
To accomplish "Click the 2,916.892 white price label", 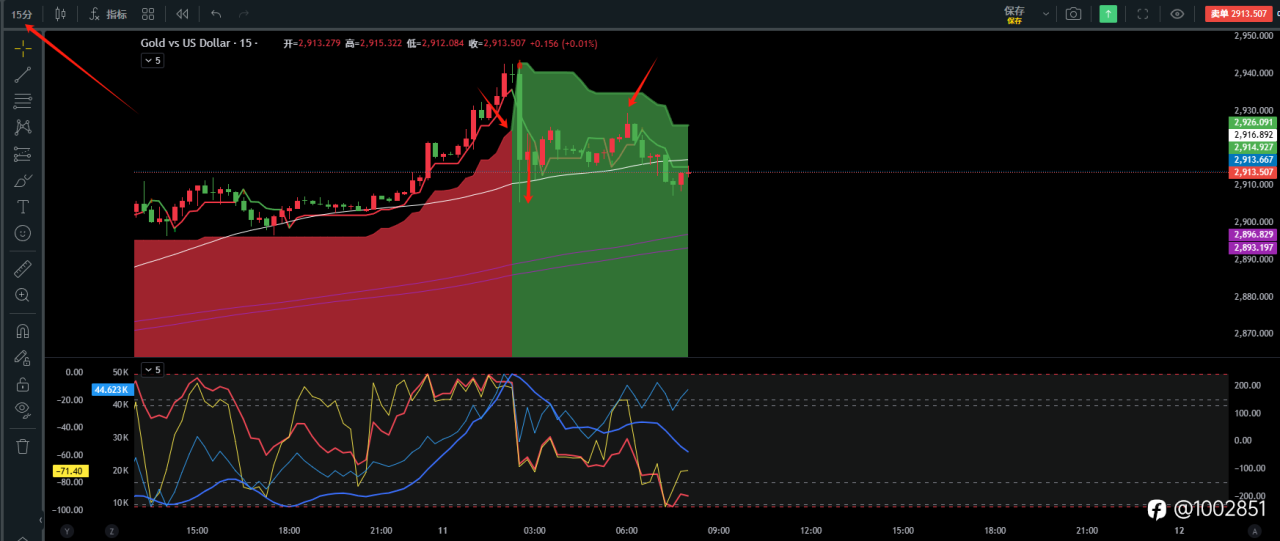I will pyautogui.click(x=1251, y=134).
